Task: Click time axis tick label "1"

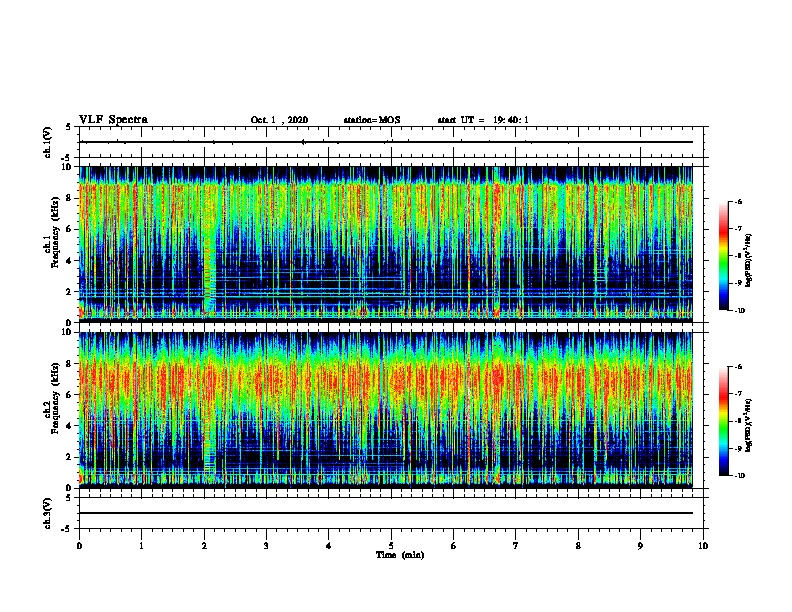Action: pyautogui.click(x=142, y=546)
